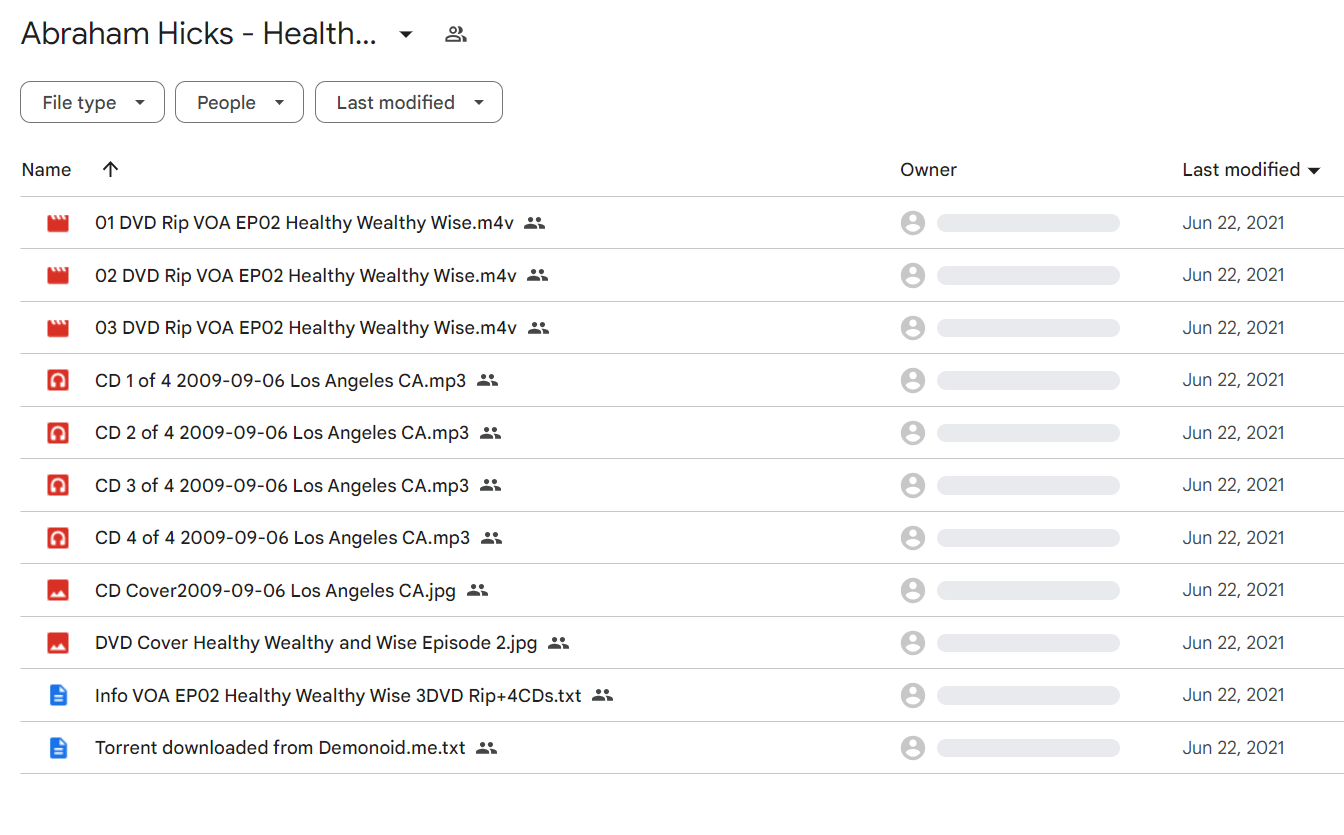Image resolution: width=1344 pixels, height=835 pixels.
Task: Open Torrent downloaded from Demonoid.me txt
Action: [280, 748]
